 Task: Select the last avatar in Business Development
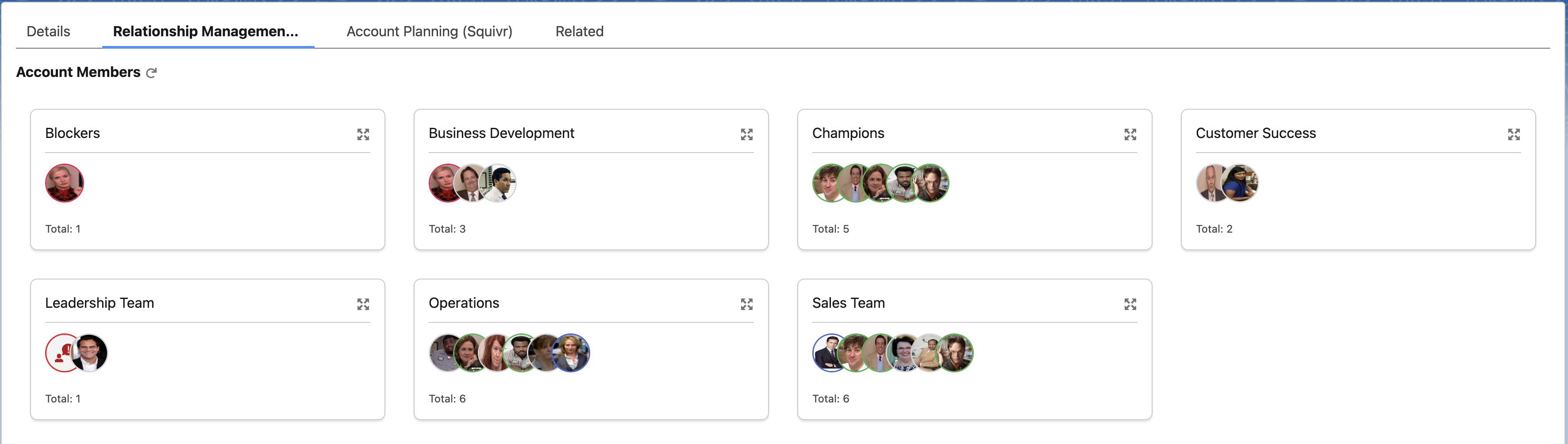[500, 183]
